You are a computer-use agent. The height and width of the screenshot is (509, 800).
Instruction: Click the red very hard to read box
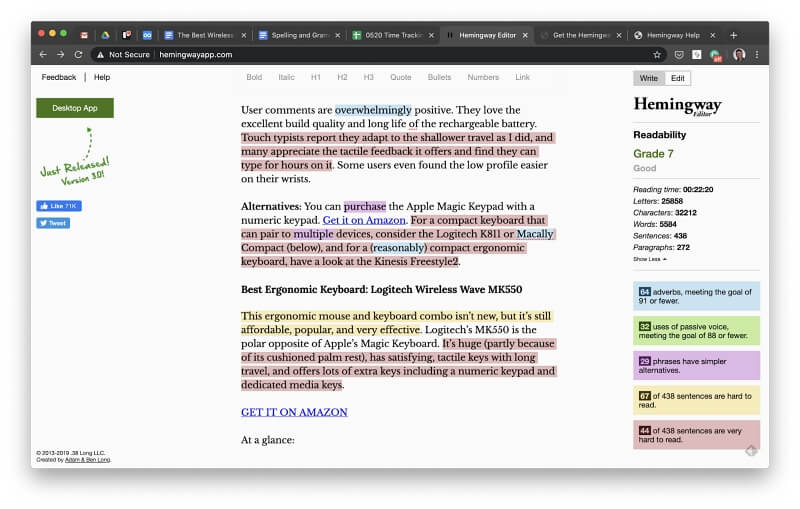pyautogui.click(x=696, y=435)
